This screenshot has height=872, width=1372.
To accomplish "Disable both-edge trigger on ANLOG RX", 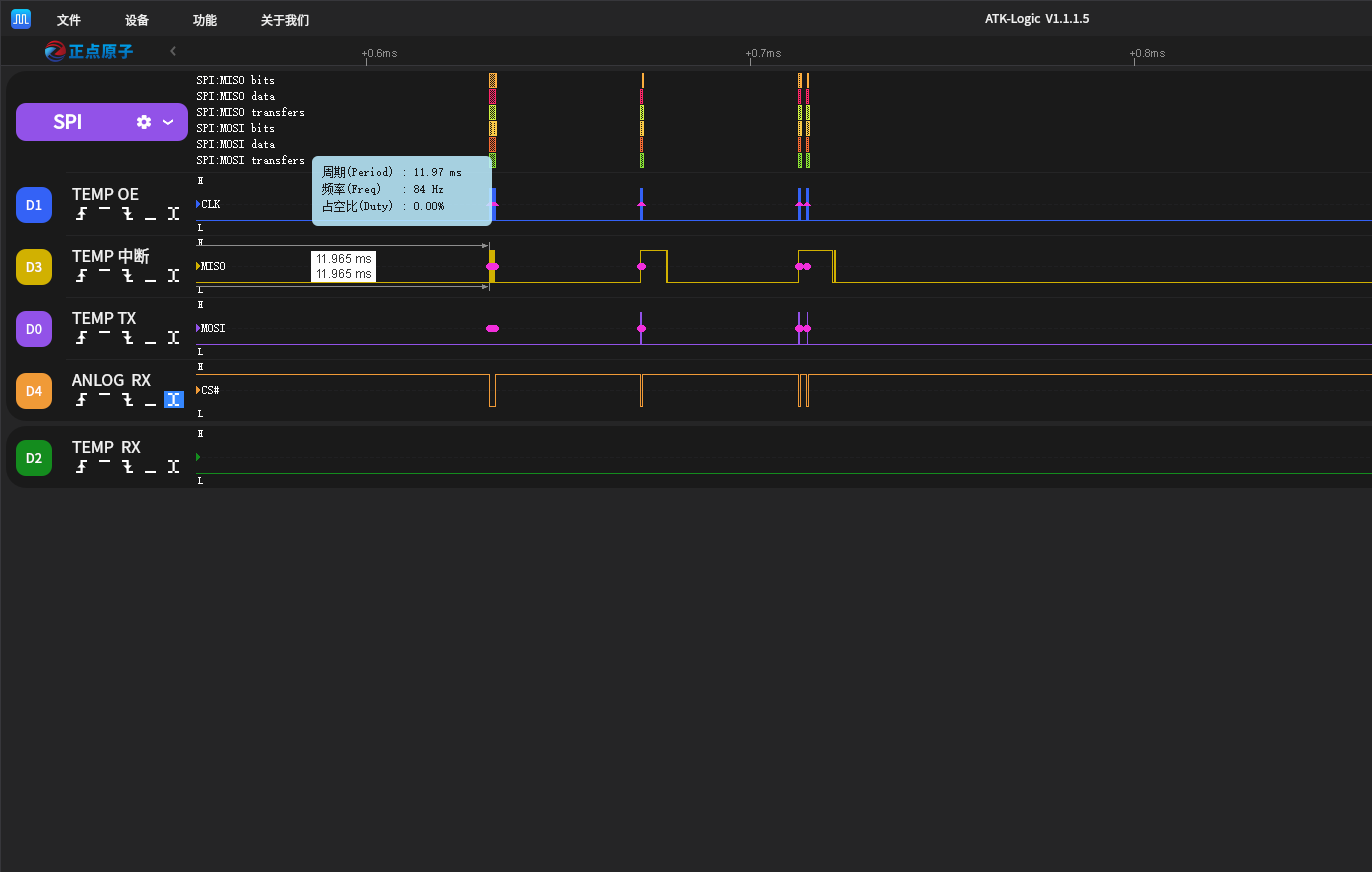I will pyautogui.click(x=174, y=400).
